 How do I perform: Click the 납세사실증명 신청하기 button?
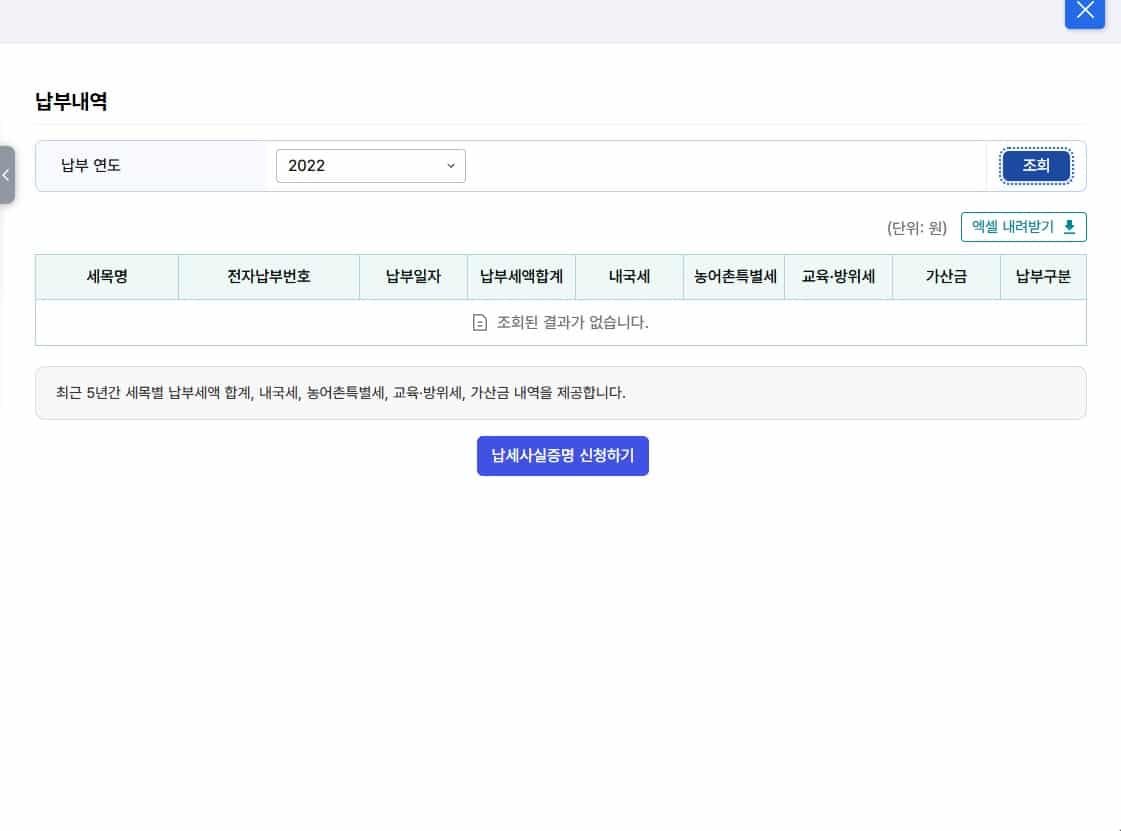[562, 455]
